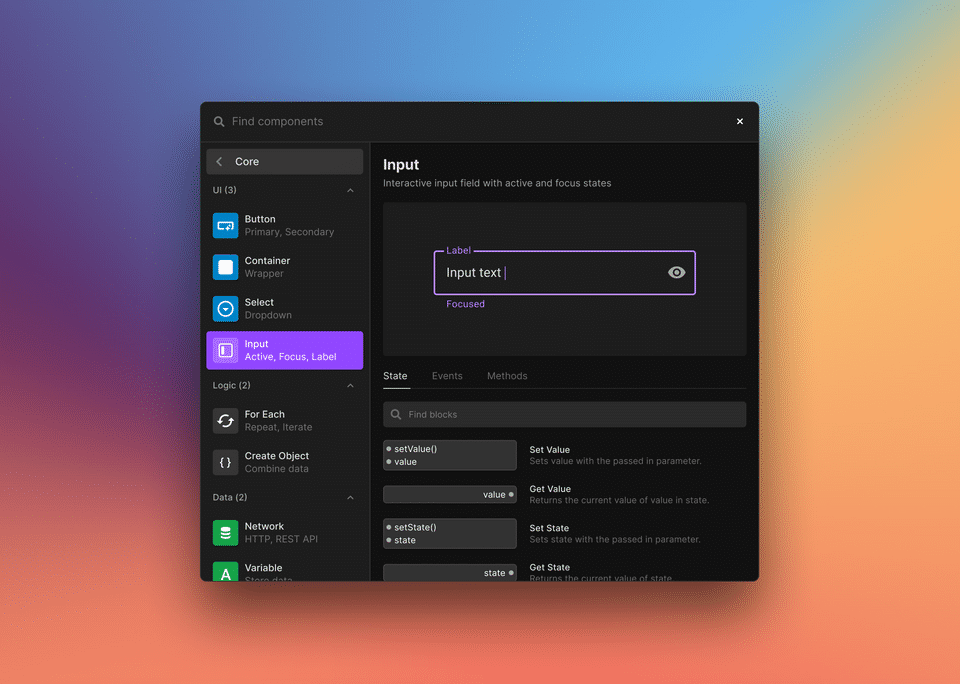This screenshot has width=960, height=684.
Task: Collapse the UI (3) section
Action: [x=350, y=190]
